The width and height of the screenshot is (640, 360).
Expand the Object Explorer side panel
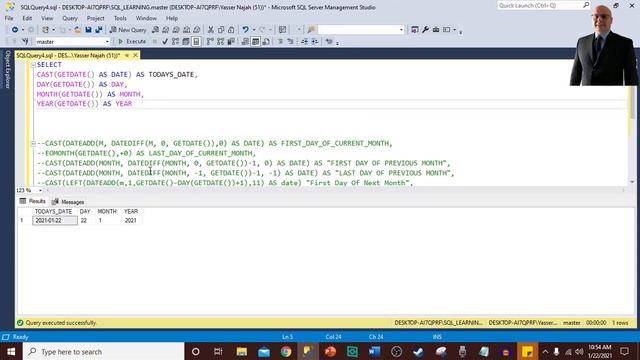[7, 69]
